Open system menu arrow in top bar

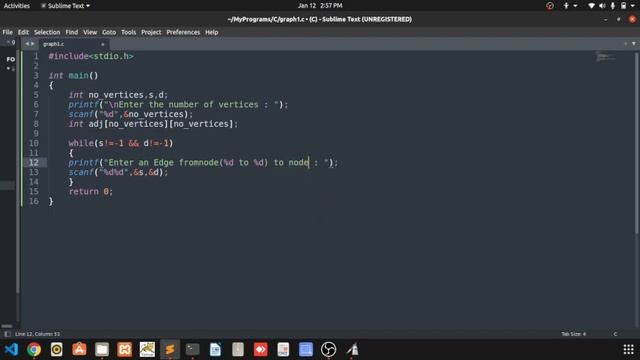(x=633, y=6)
